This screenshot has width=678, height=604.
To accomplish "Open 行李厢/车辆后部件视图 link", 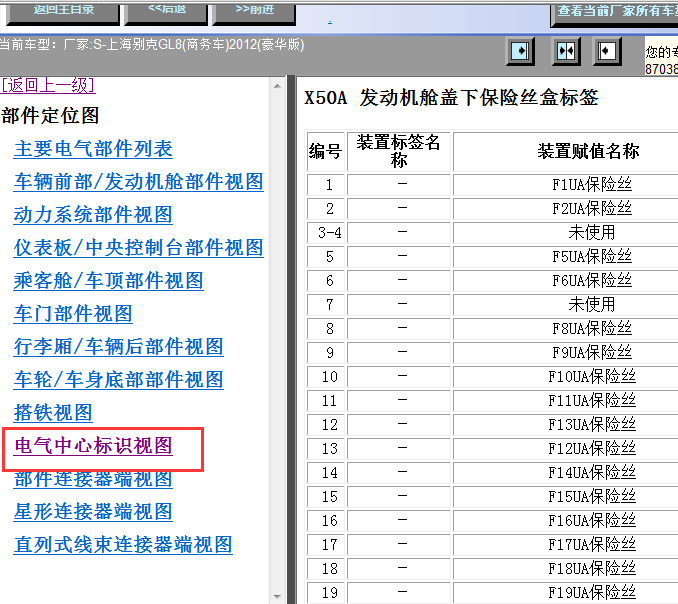I will [x=118, y=347].
